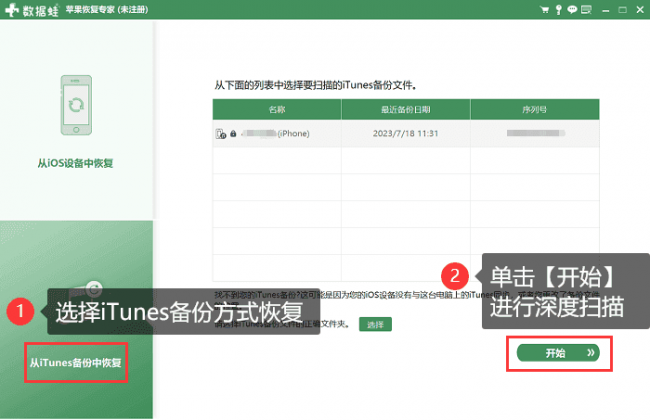Viewport: 650px width, 420px height.
Task: Open the chat feedback bubble icon
Action: (572, 10)
